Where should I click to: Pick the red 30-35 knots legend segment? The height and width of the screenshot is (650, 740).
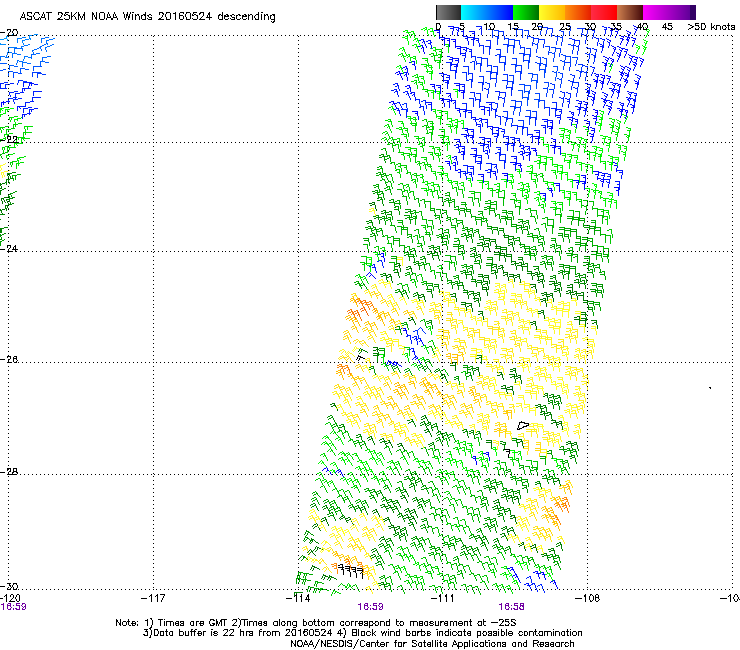(604, 12)
